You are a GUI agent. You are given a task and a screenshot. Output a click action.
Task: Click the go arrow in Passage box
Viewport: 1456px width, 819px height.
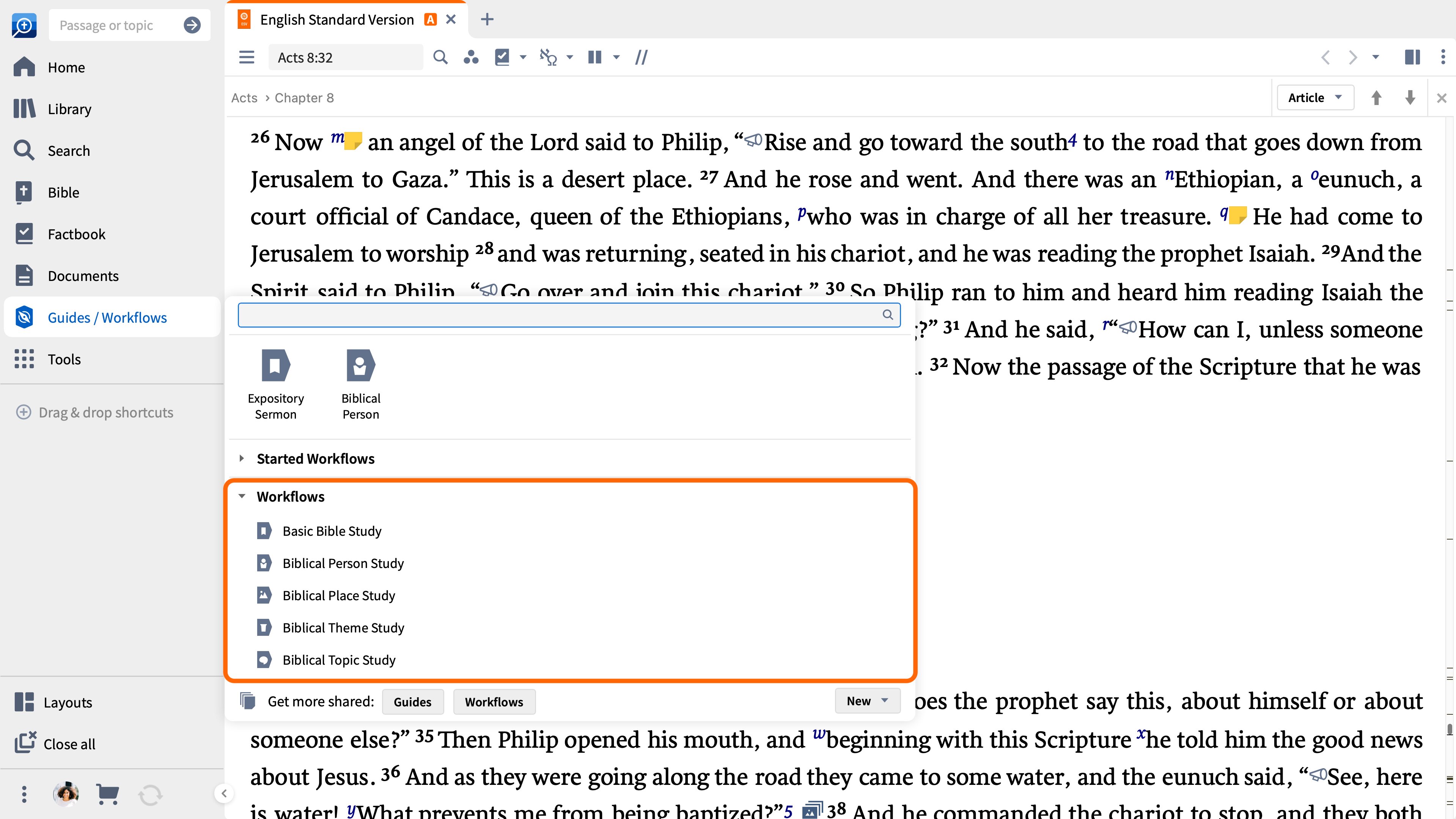192,25
